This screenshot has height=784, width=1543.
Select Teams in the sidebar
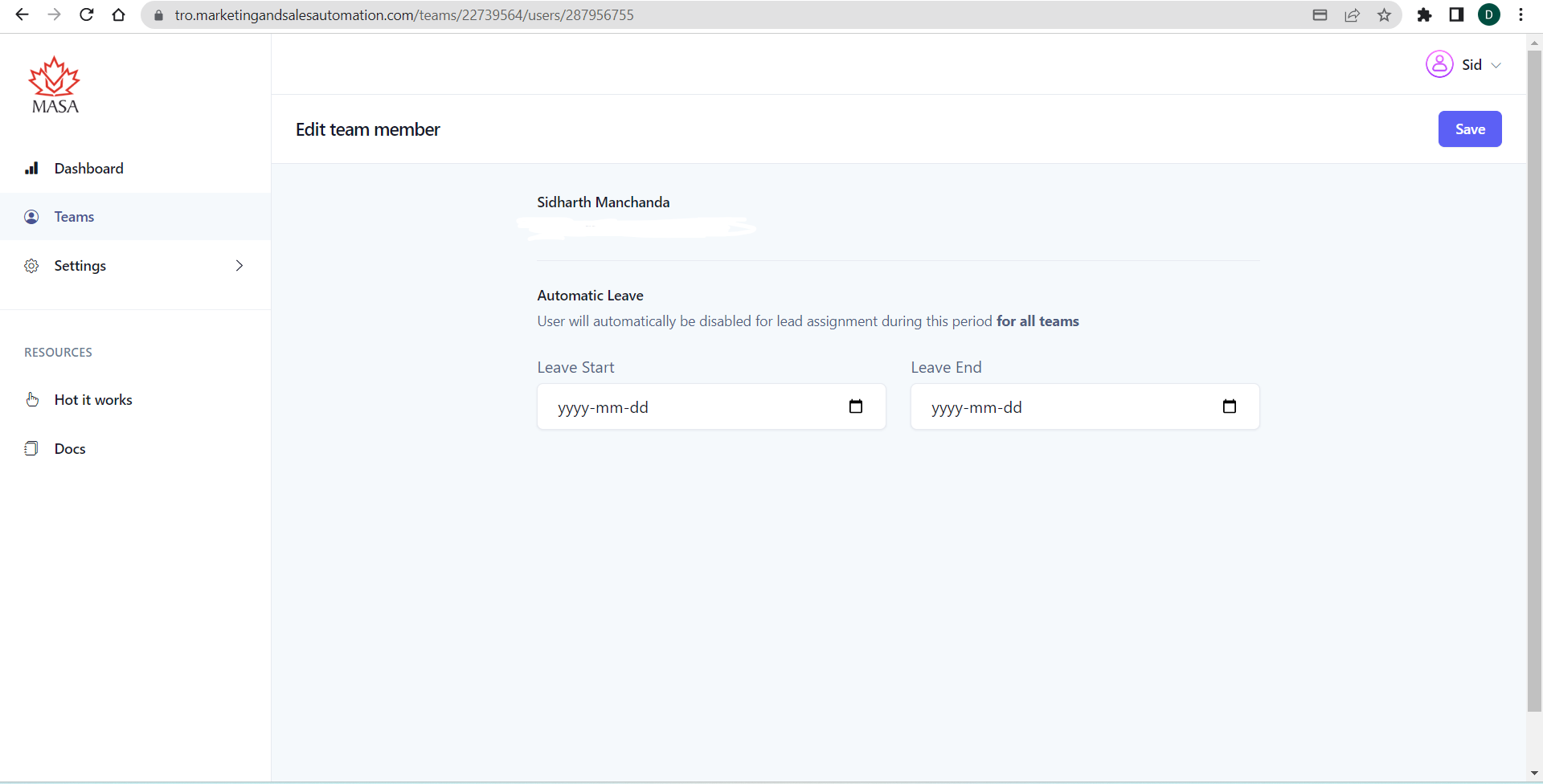coord(74,217)
